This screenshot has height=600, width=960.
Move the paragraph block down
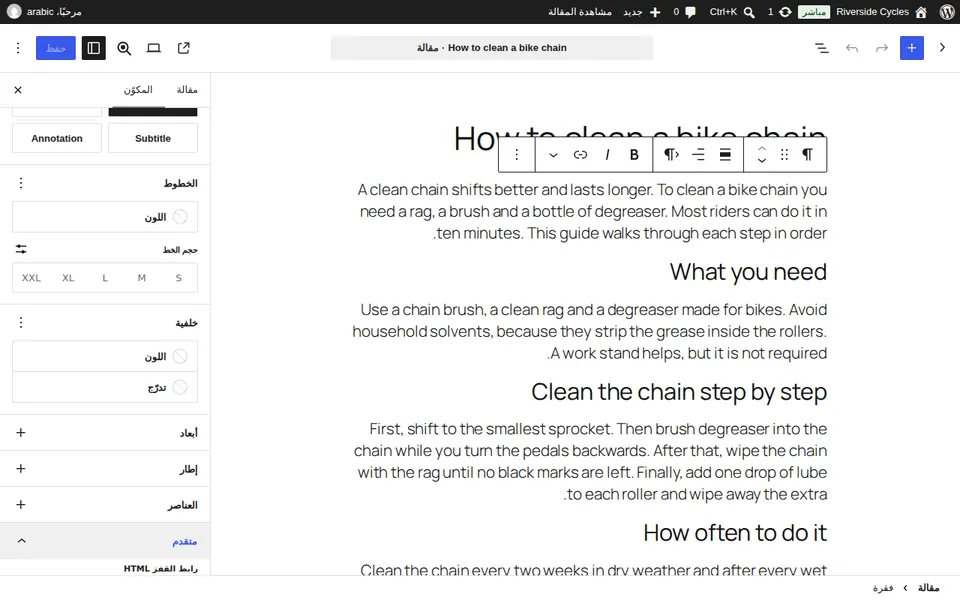point(762,160)
